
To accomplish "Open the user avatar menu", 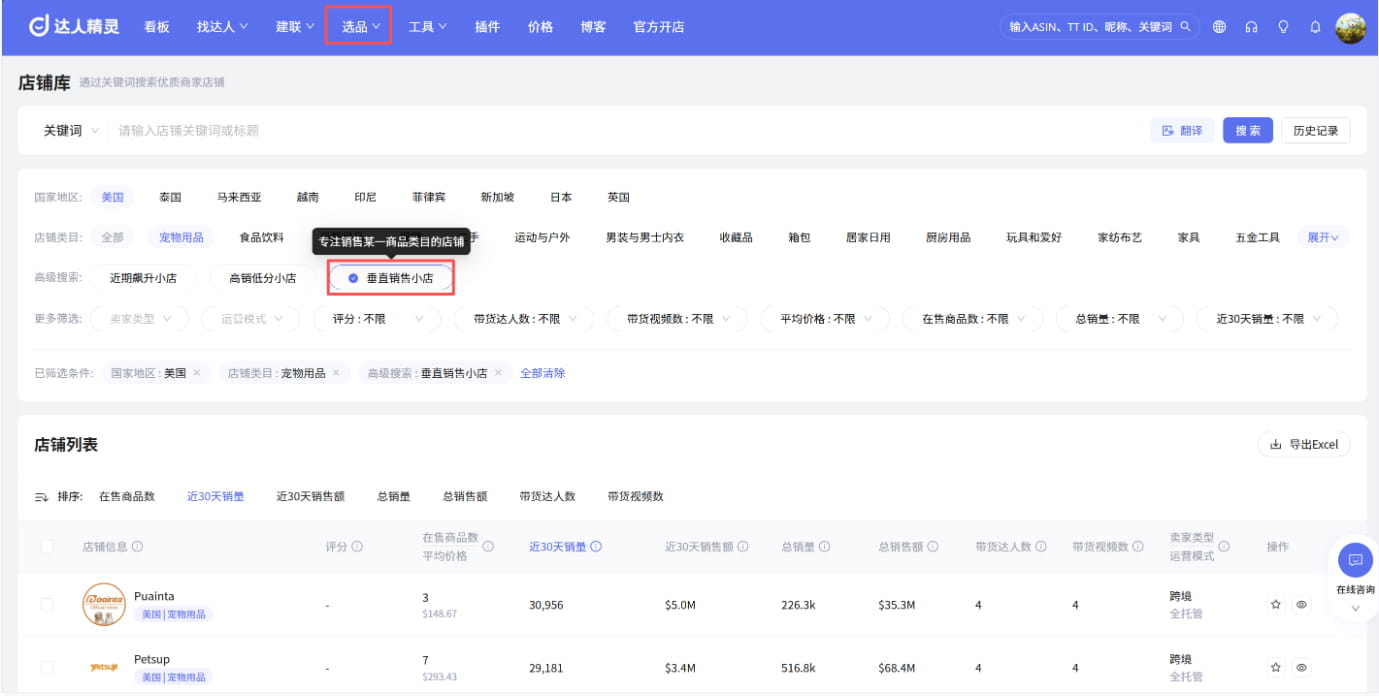I will (x=1351, y=27).
